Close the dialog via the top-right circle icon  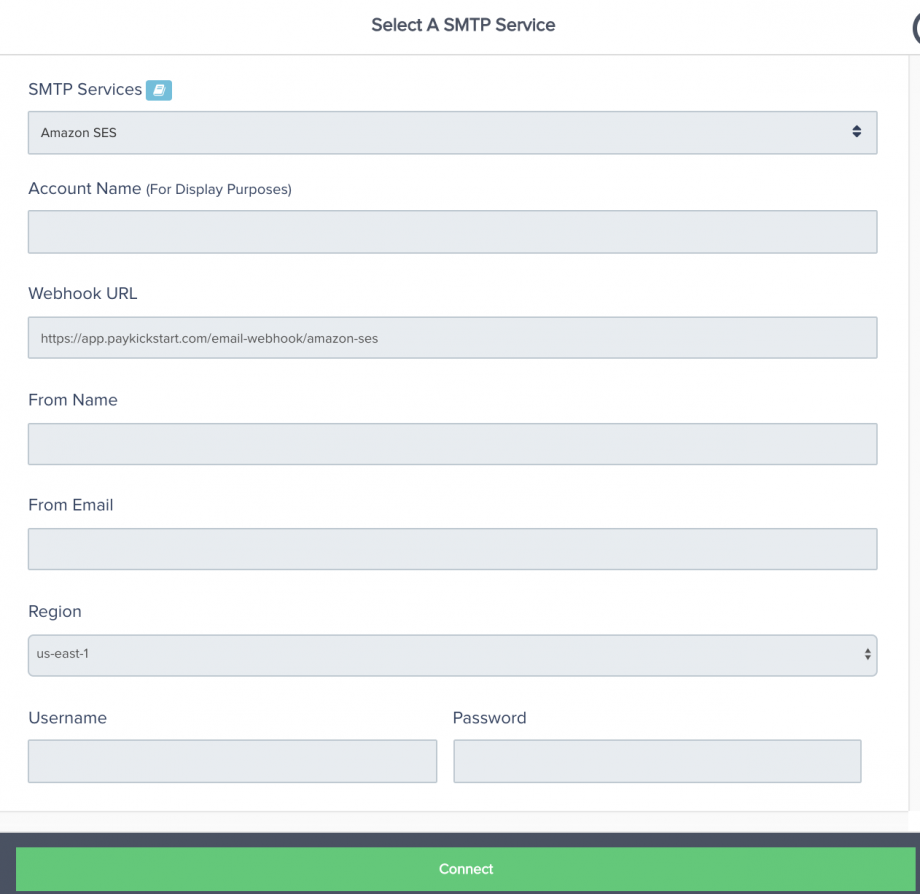(916, 28)
